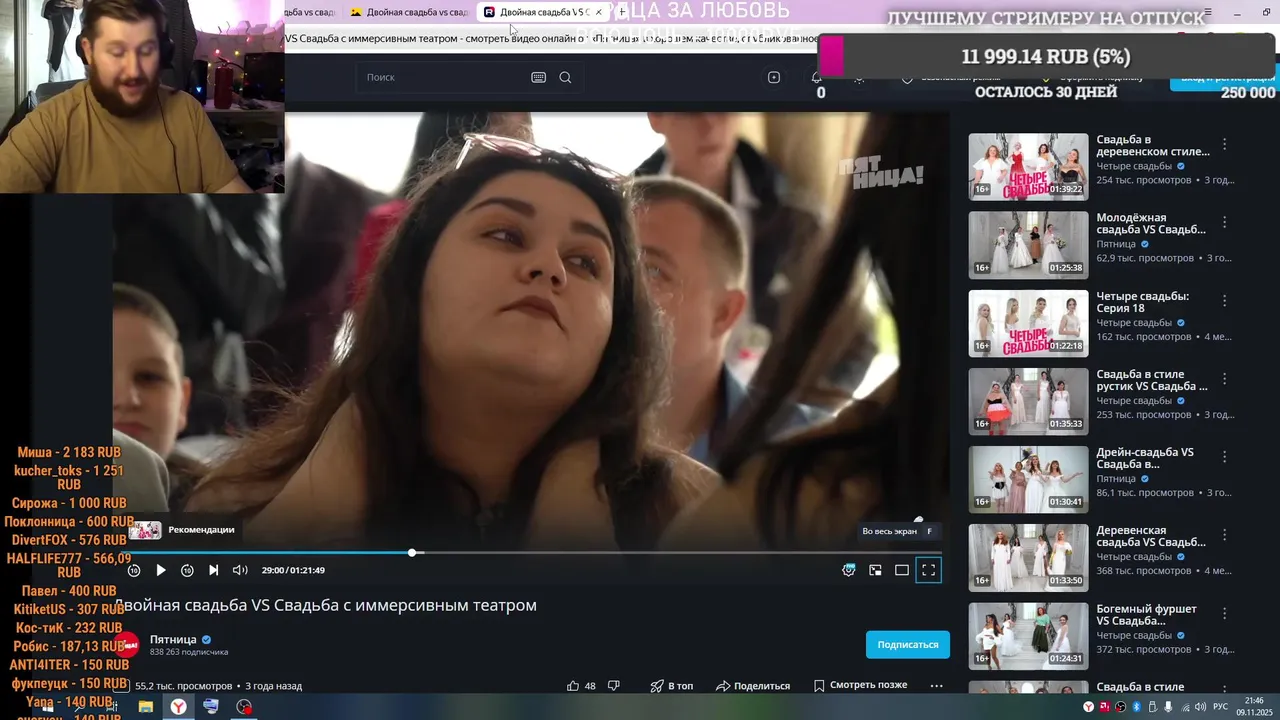Open menu for 'Молодёжная свадьба' video
Viewport: 1280px width, 720px height.
click(x=1224, y=222)
